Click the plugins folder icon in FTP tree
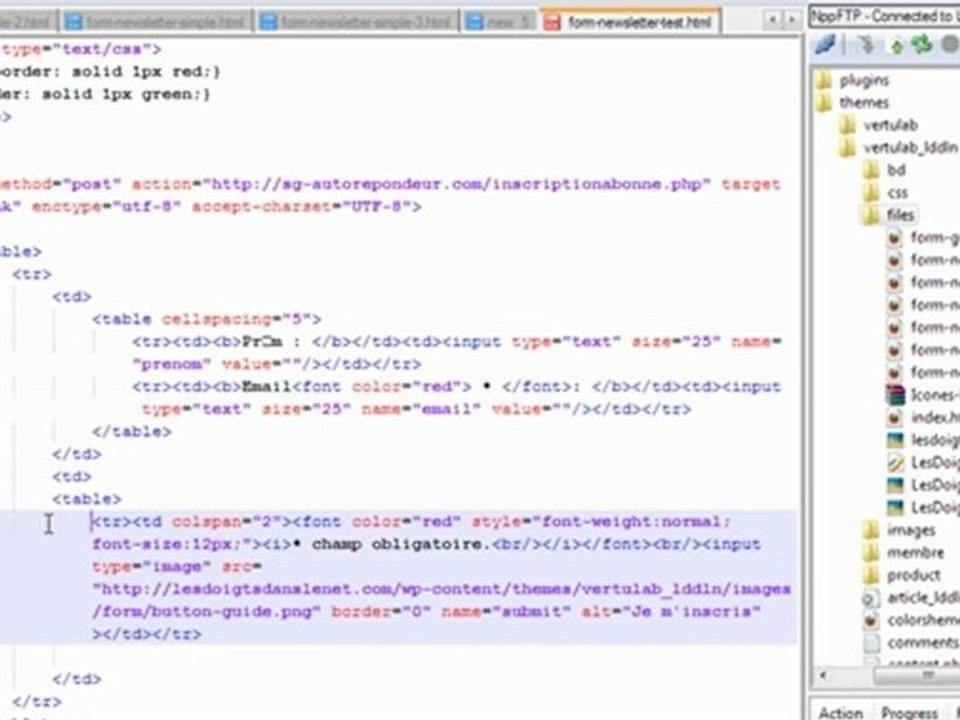The width and height of the screenshot is (960, 720). click(x=824, y=80)
